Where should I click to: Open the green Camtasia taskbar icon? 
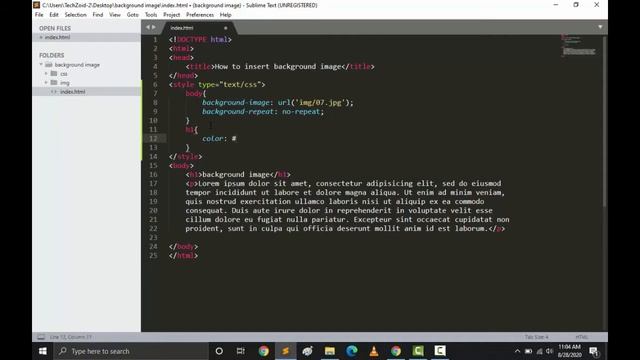[x=418, y=351]
